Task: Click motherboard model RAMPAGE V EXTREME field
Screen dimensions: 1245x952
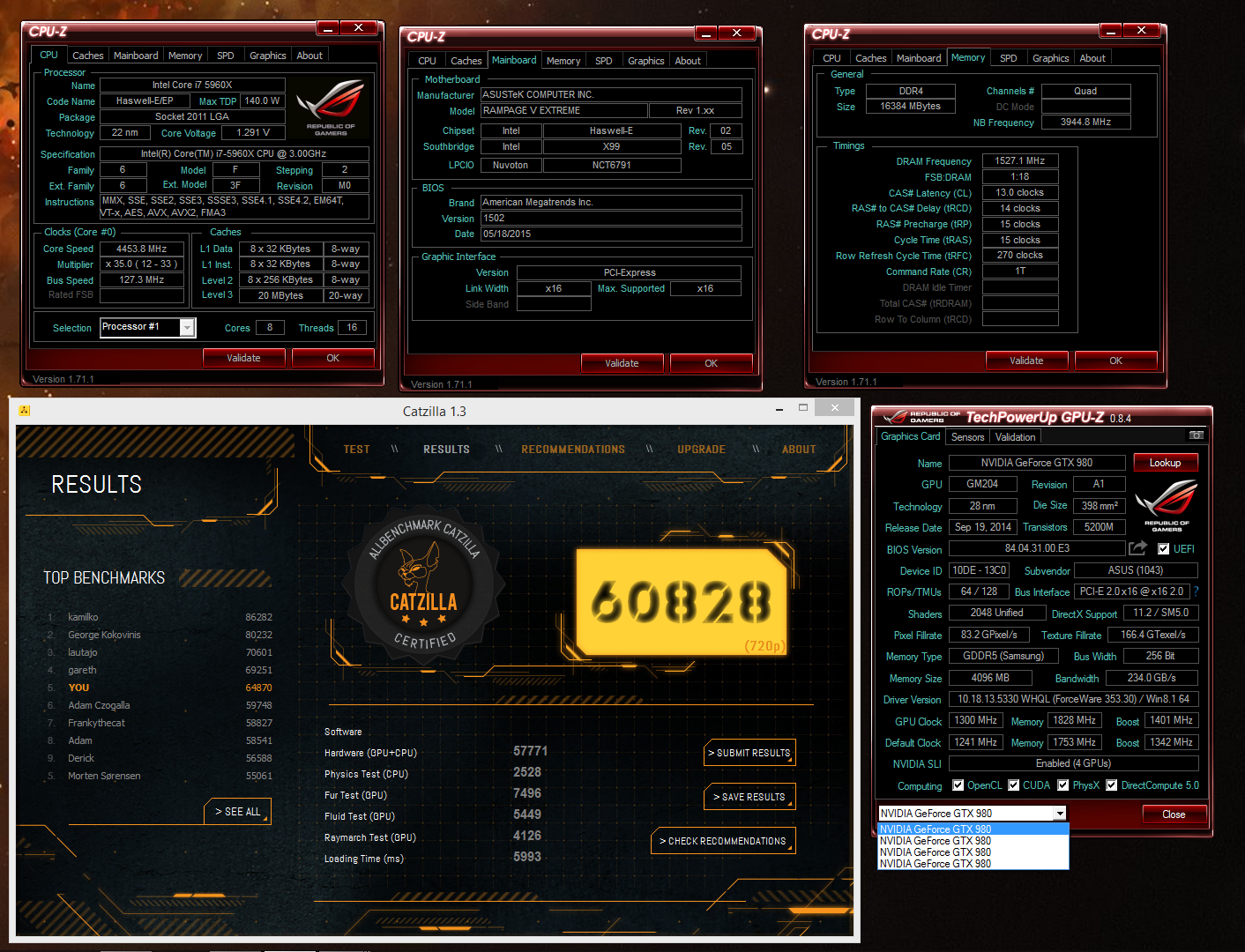Action: pos(565,111)
